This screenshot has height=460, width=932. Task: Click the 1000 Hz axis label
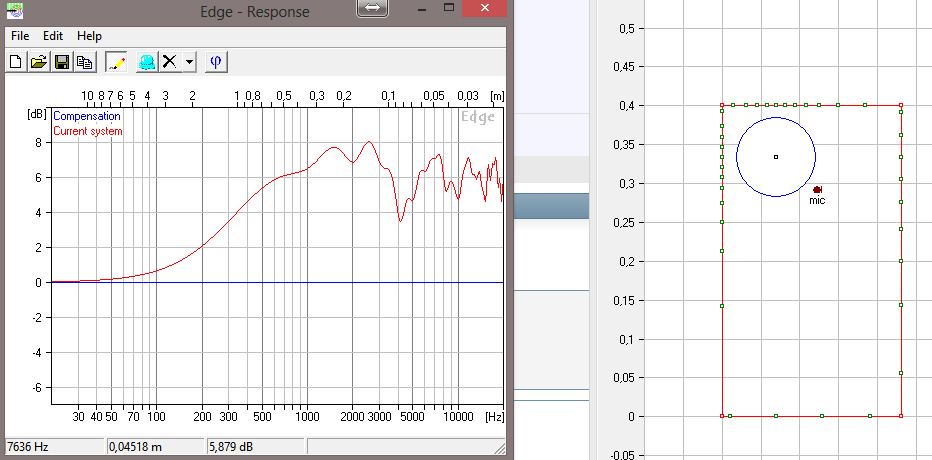307,415
